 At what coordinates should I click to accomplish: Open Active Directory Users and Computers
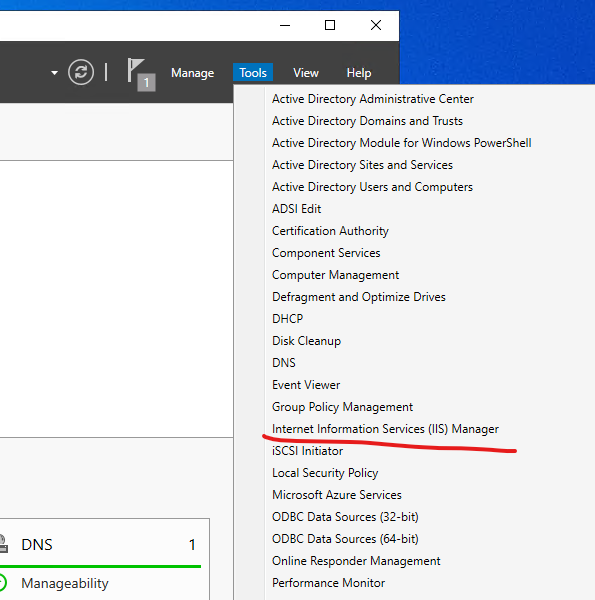tap(372, 187)
